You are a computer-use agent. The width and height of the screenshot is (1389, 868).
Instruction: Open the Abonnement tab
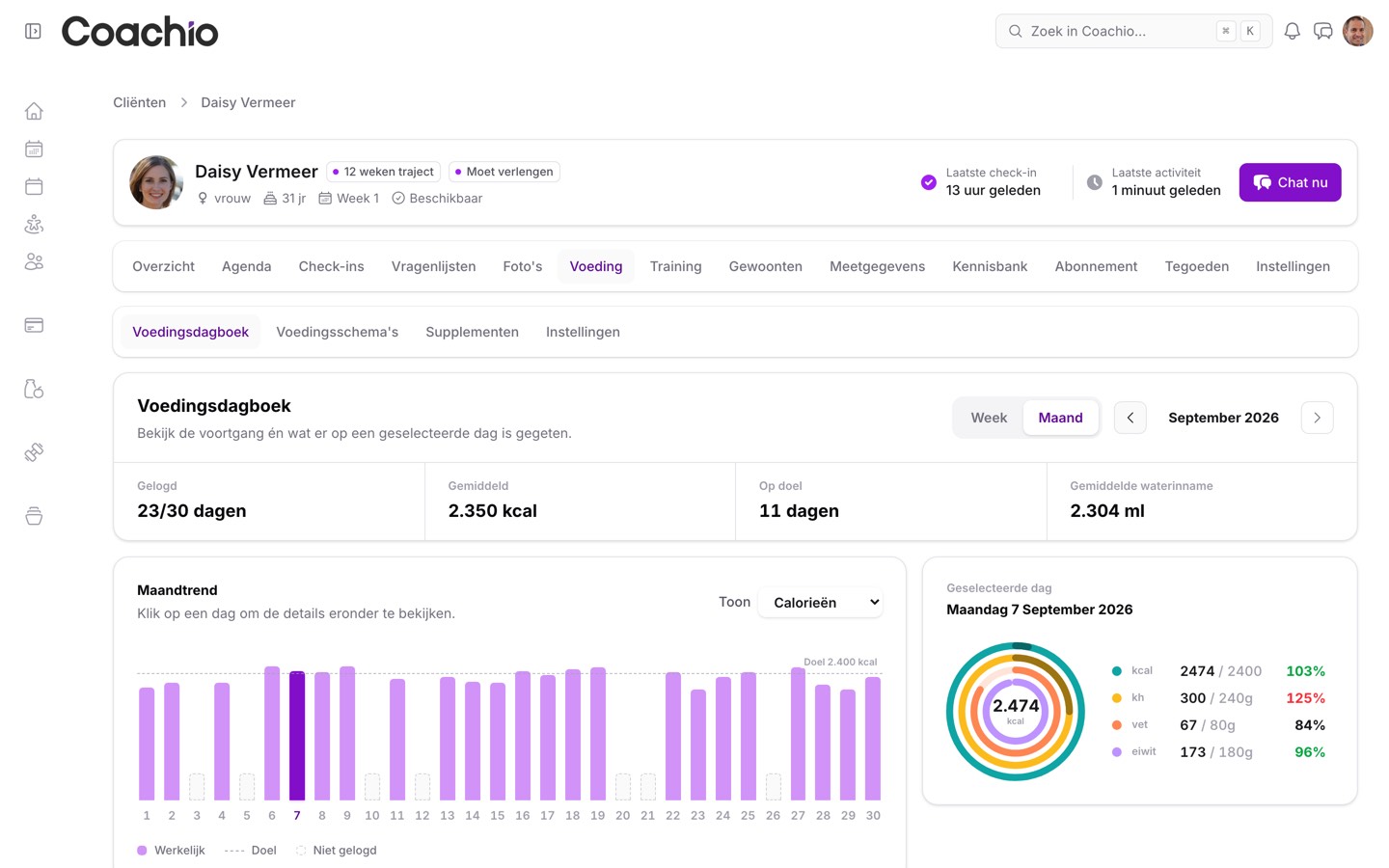1096,266
